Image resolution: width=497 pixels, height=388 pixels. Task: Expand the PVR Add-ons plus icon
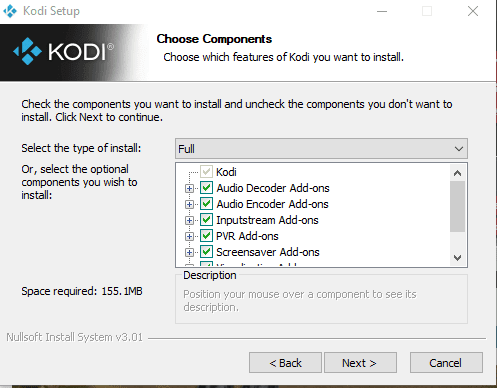point(189,236)
